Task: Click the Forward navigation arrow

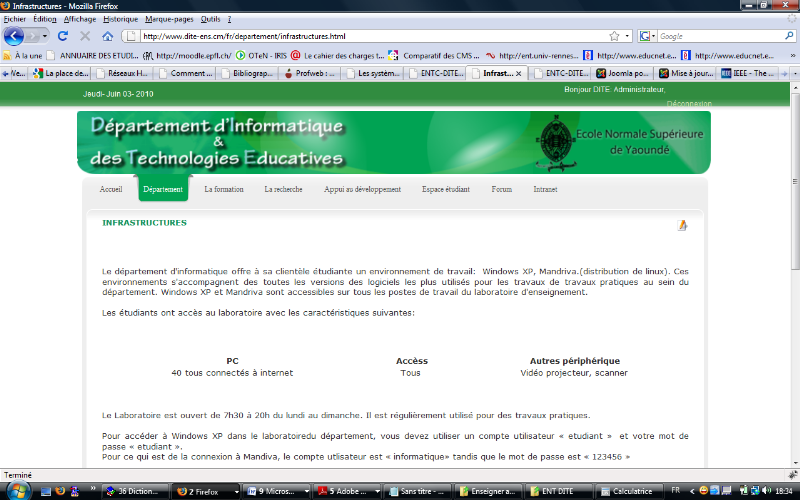Action: 32,36
